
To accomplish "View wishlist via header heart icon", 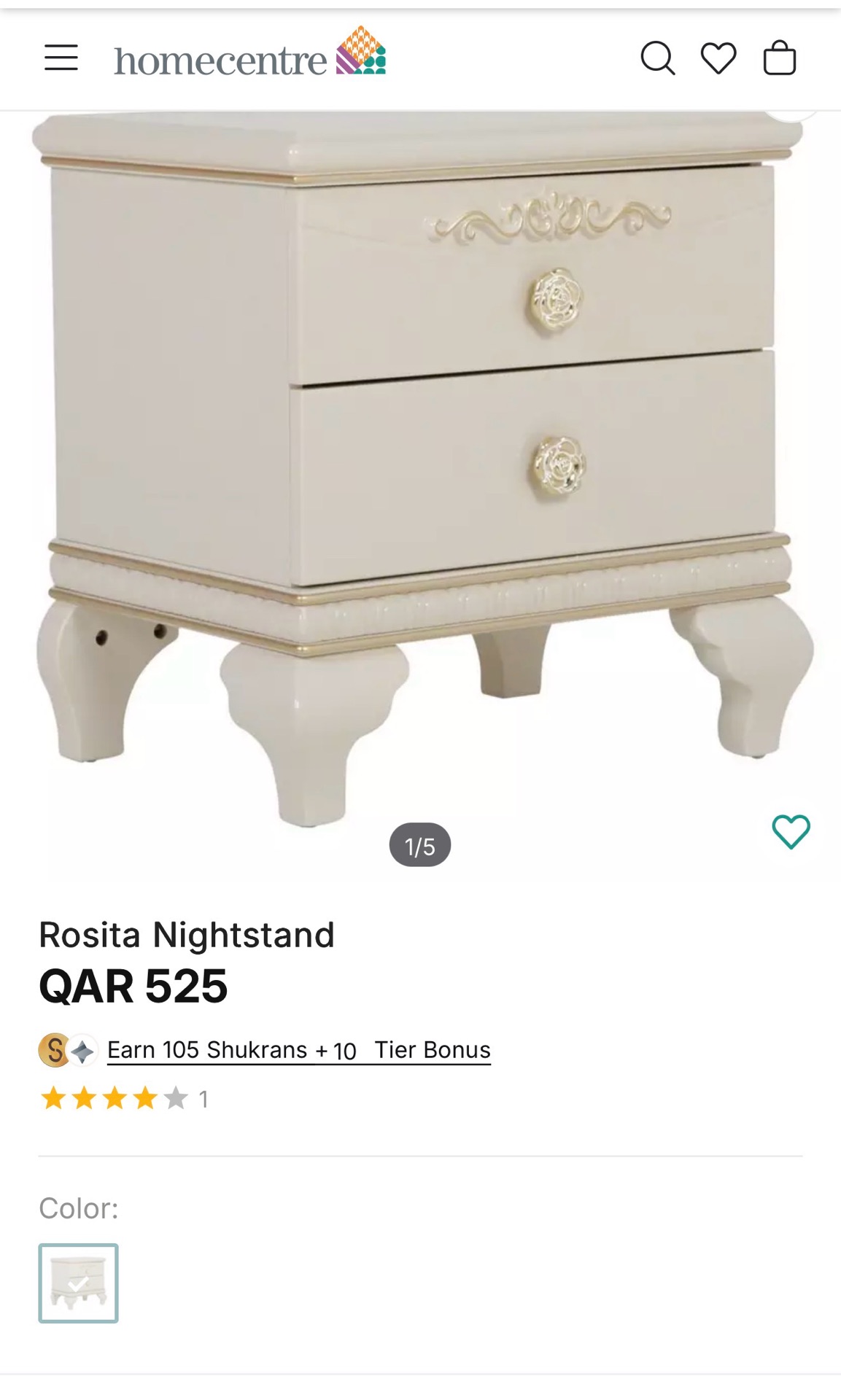I will [x=718, y=58].
